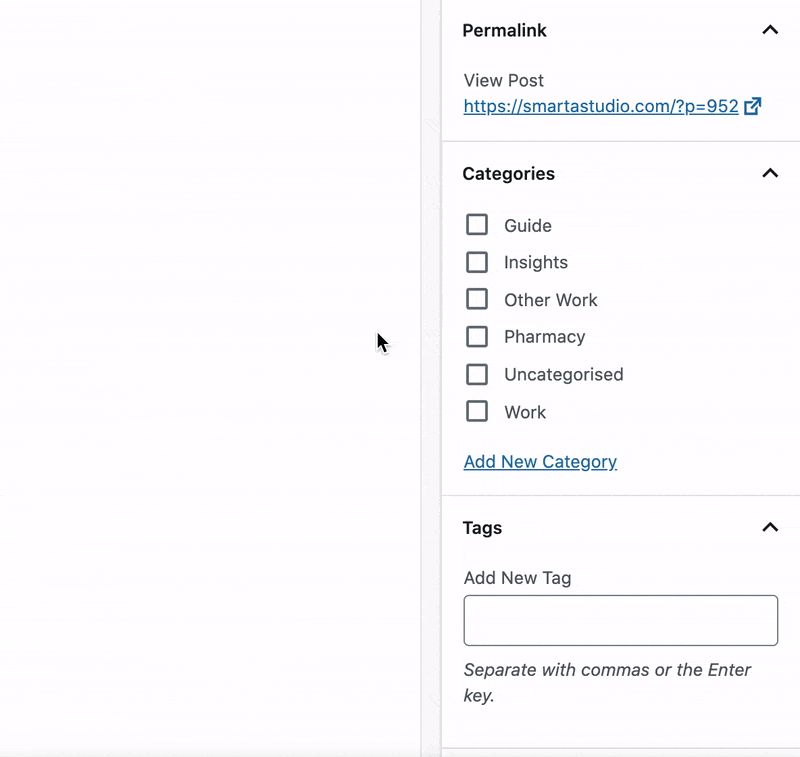Viewport: 800px width, 757px height.
Task: Click the Insights category label text
Action: [x=536, y=263]
